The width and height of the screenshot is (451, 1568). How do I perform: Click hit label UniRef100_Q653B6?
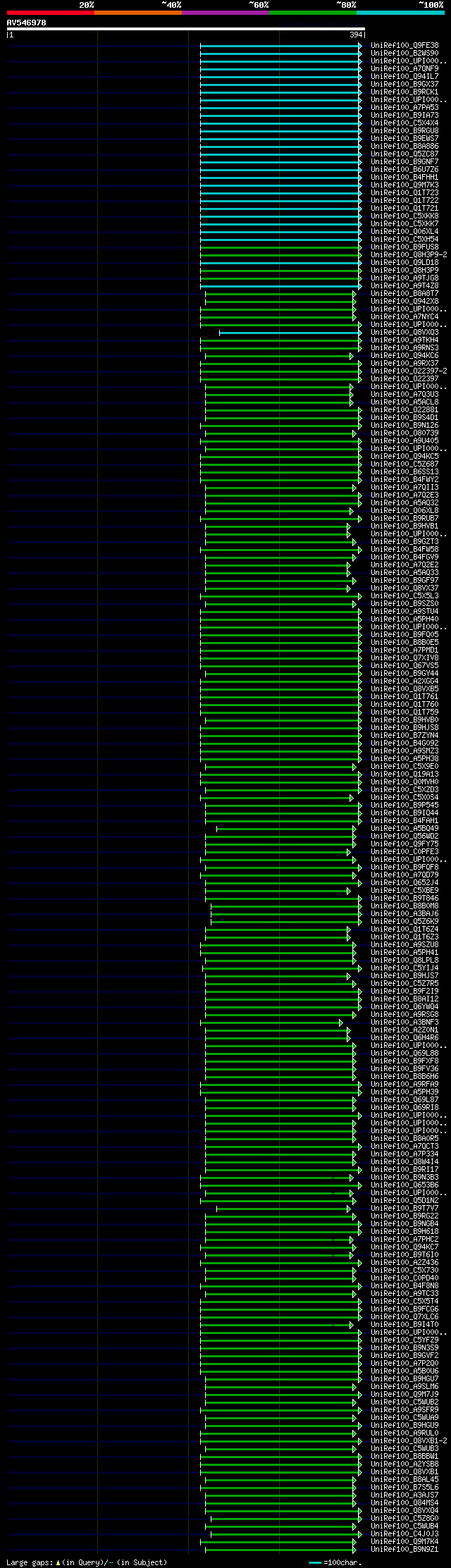[404, 1185]
